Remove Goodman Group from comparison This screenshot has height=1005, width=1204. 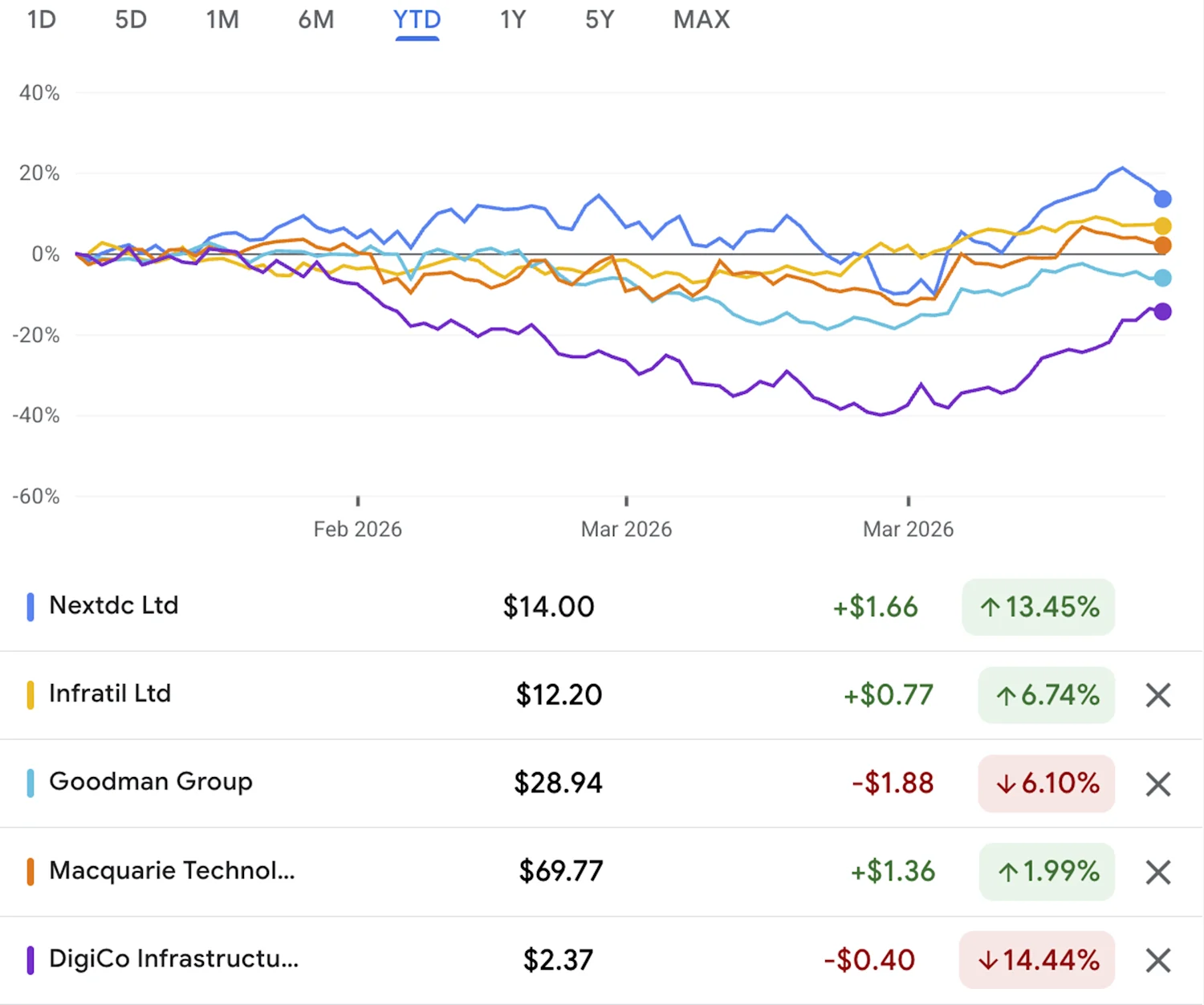(x=1158, y=783)
